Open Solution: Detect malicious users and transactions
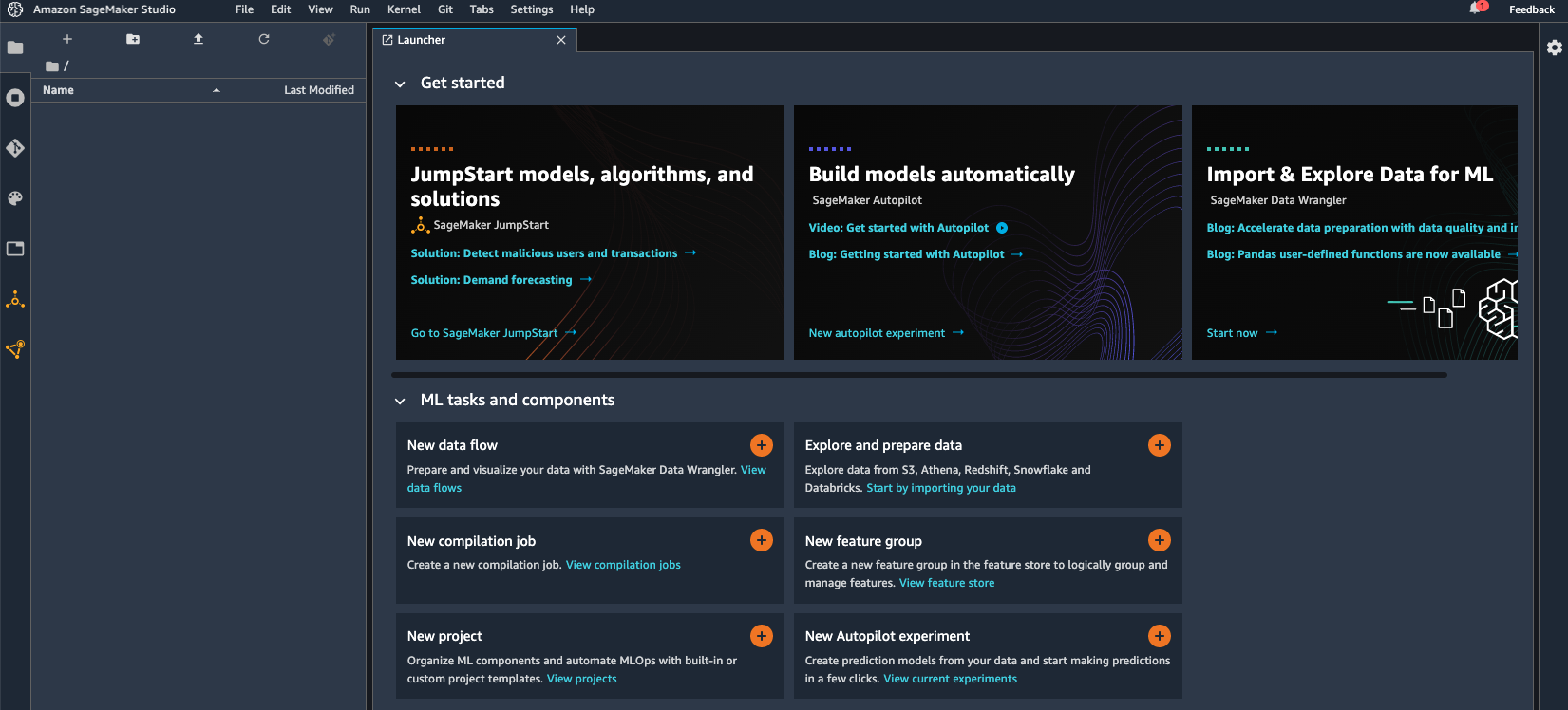 pos(554,253)
